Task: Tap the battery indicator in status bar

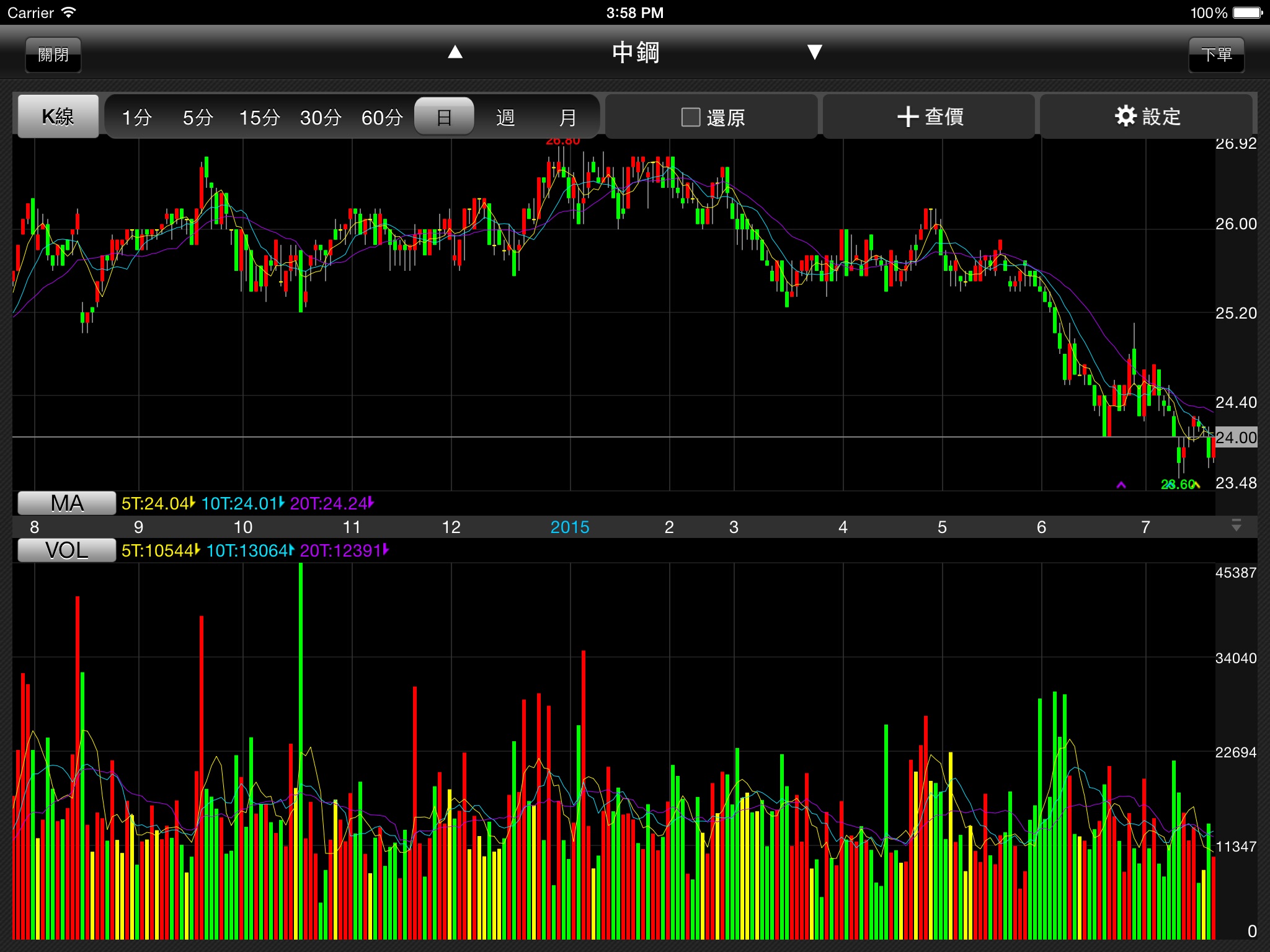Action: click(x=1248, y=13)
